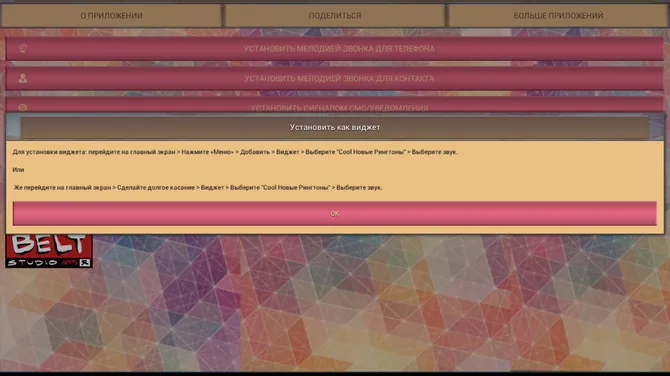Click the Belt Studio Apps logo
Screen dimensions: 670x376
click(49, 251)
